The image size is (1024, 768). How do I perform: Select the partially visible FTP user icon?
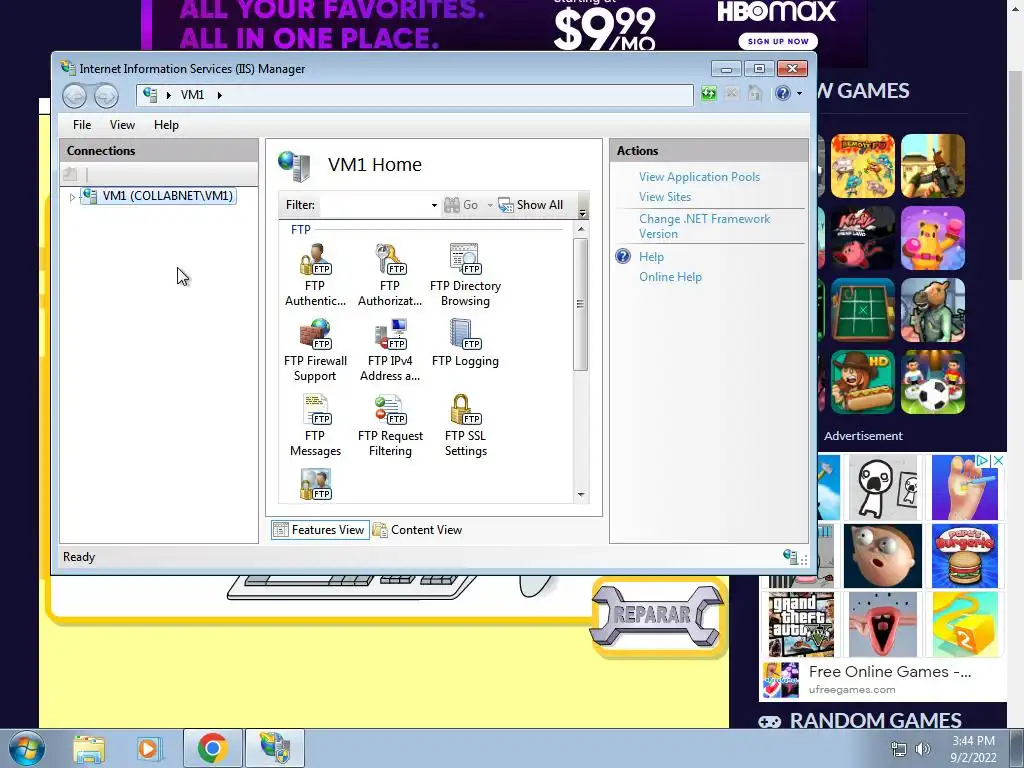click(x=315, y=485)
